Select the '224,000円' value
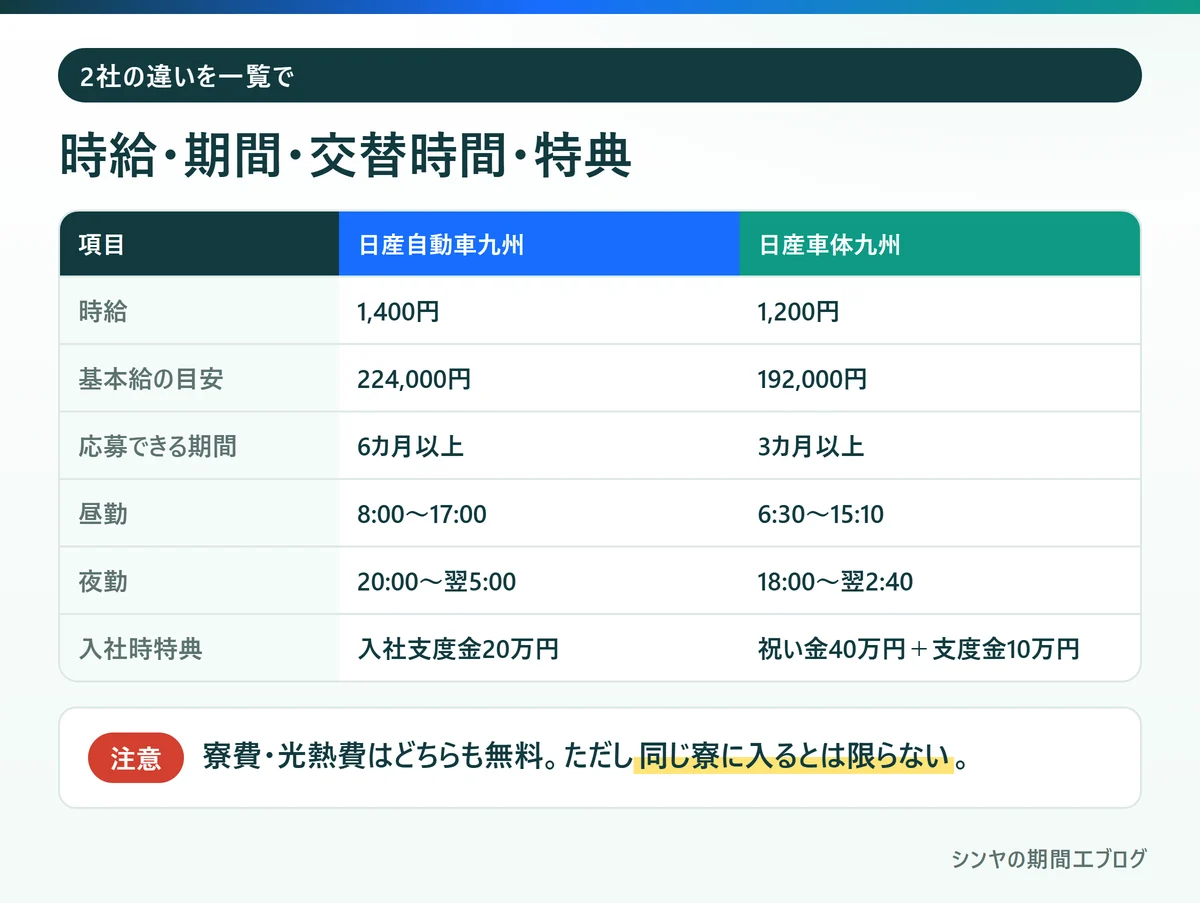This screenshot has width=1200, height=903. pos(414,379)
